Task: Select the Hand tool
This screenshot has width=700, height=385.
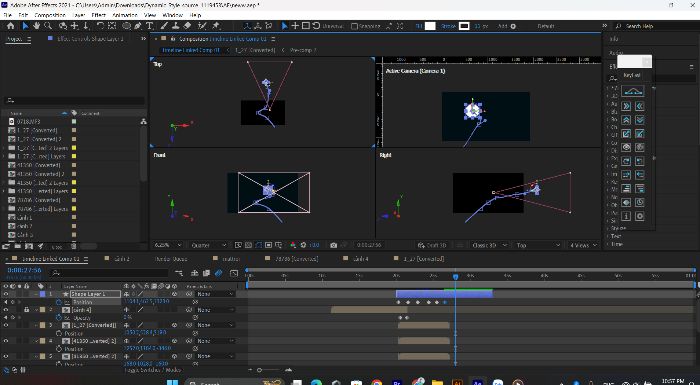Action: pyautogui.click(x=36, y=26)
